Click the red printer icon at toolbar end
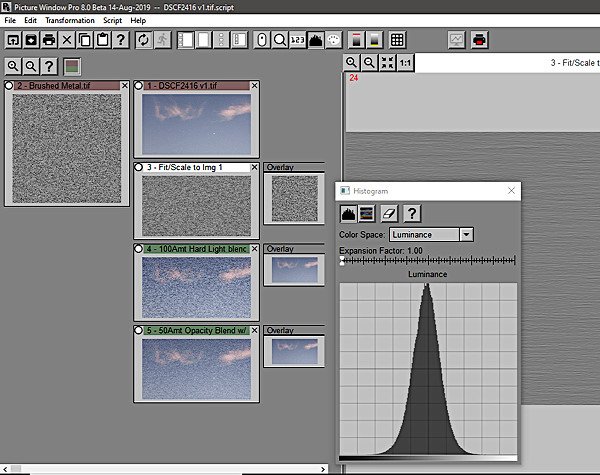Image resolution: width=600 pixels, height=475 pixels. (x=481, y=40)
